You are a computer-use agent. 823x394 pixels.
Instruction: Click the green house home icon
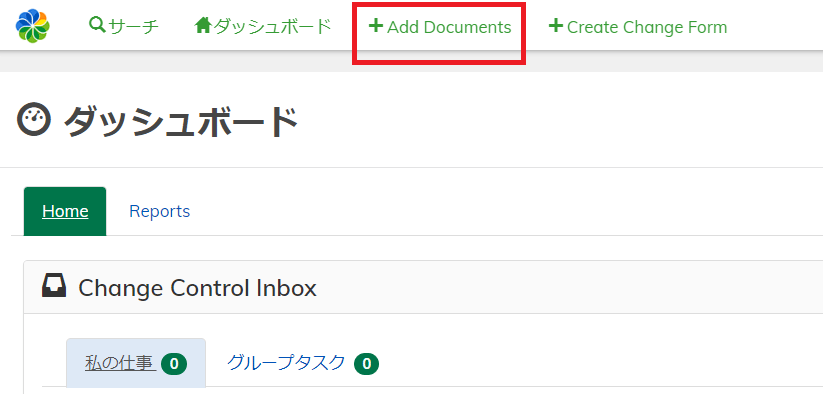[x=203, y=25]
